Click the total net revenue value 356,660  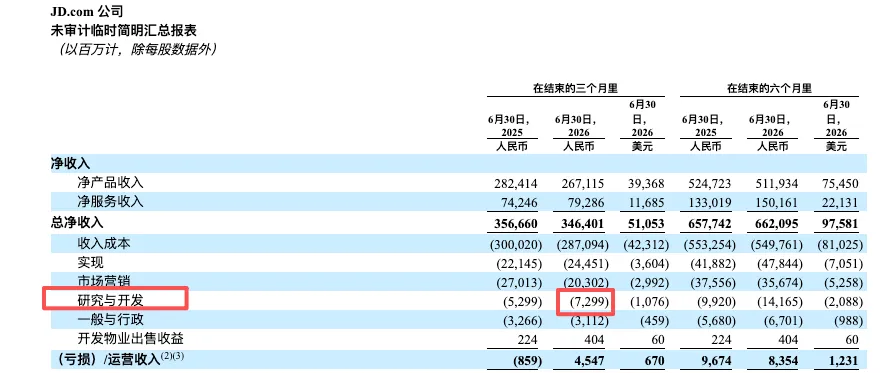pos(515,225)
